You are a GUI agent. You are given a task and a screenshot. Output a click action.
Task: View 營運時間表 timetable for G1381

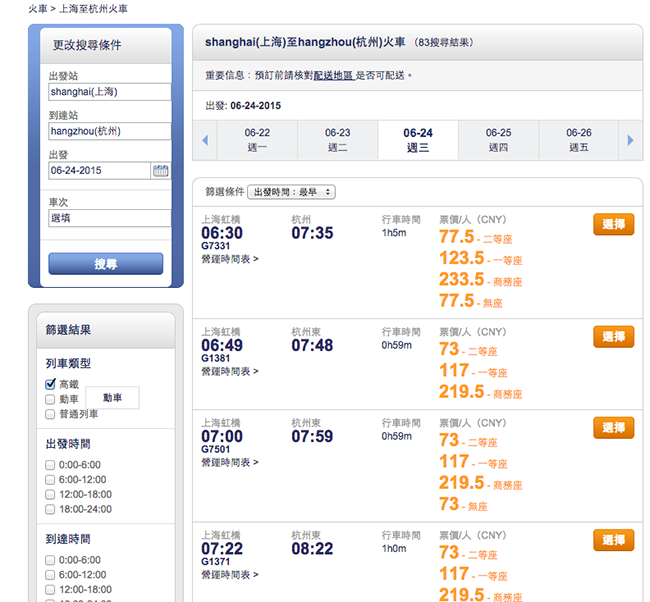[x=230, y=371]
